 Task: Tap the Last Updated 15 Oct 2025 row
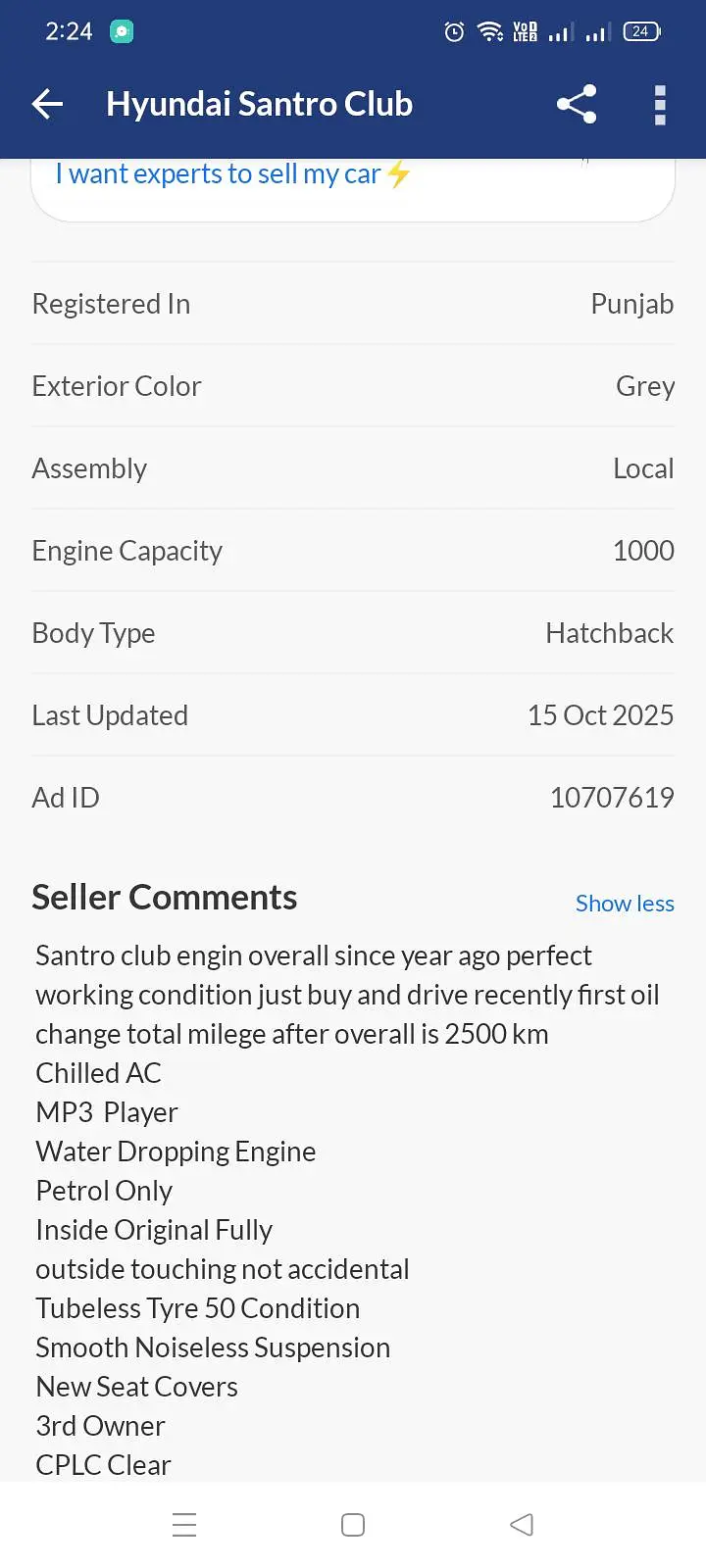(x=353, y=715)
